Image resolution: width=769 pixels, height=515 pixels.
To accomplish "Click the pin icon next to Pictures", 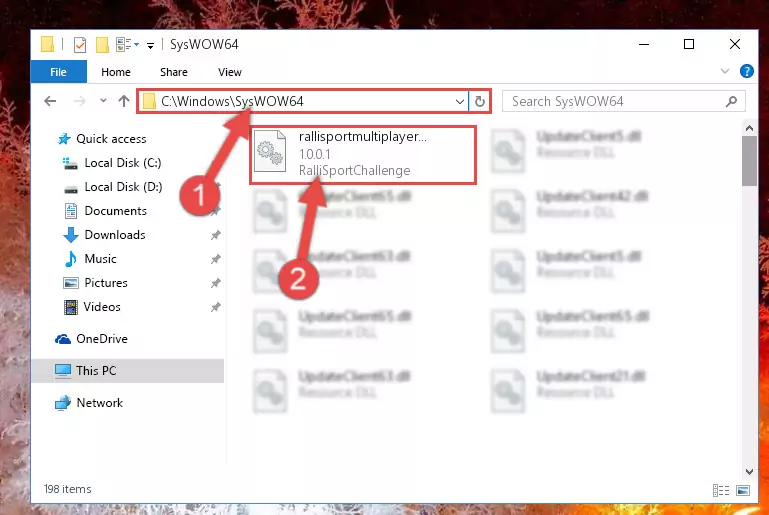I will pyautogui.click(x=215, y=283).
